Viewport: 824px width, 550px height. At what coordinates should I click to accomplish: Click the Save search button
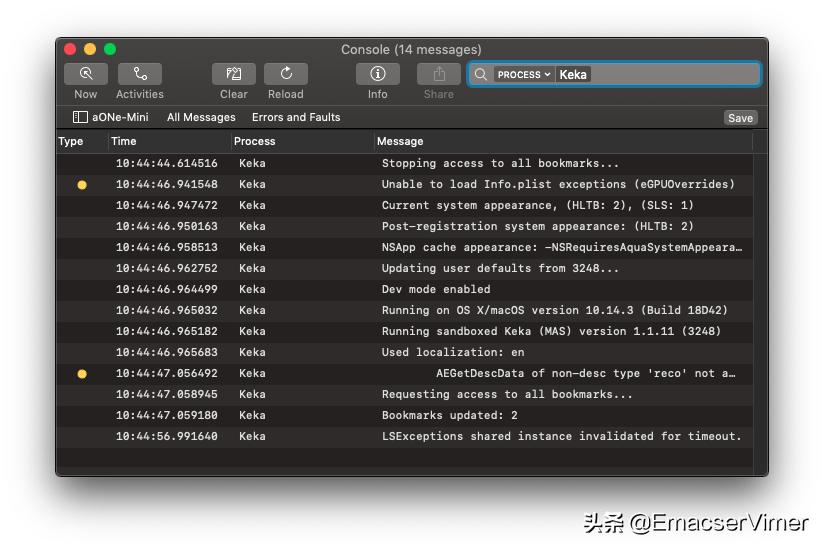coord(740,118)
